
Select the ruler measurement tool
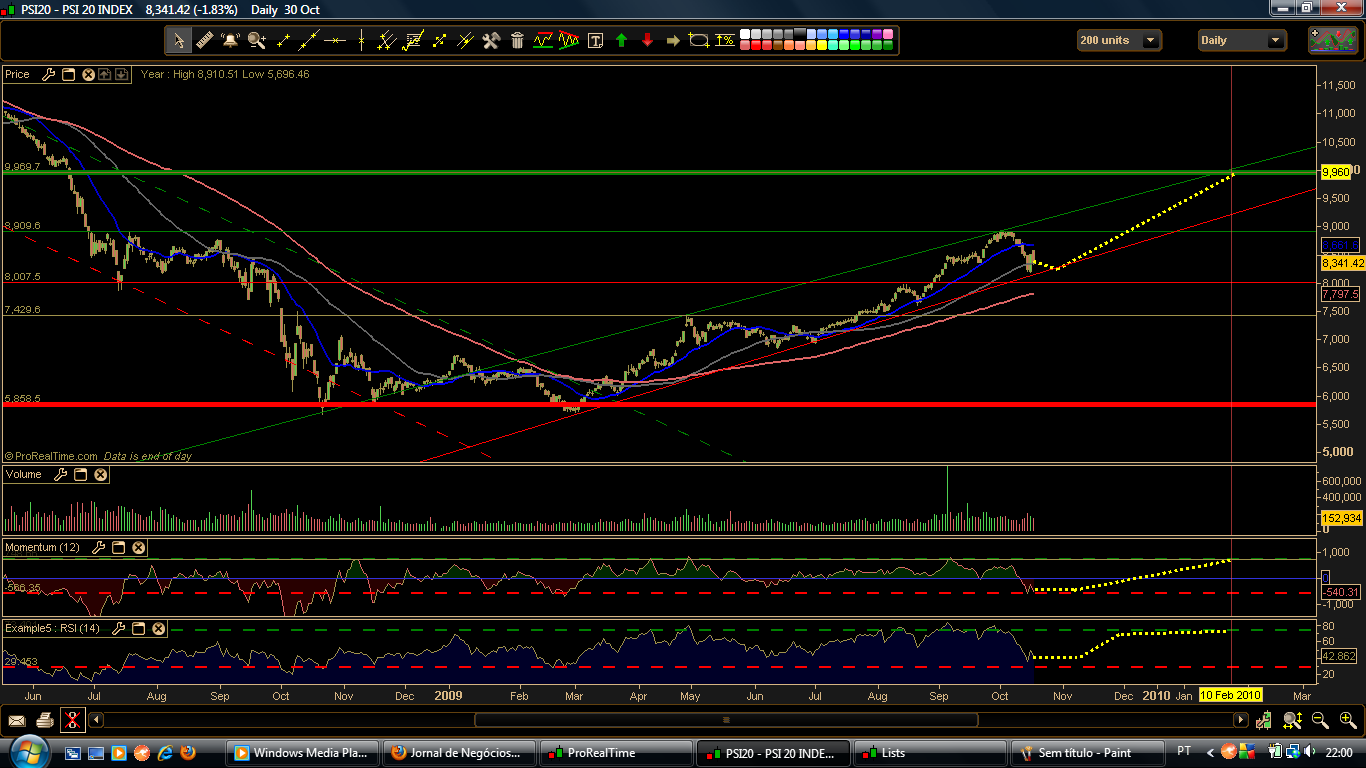[x=205, y=40]
